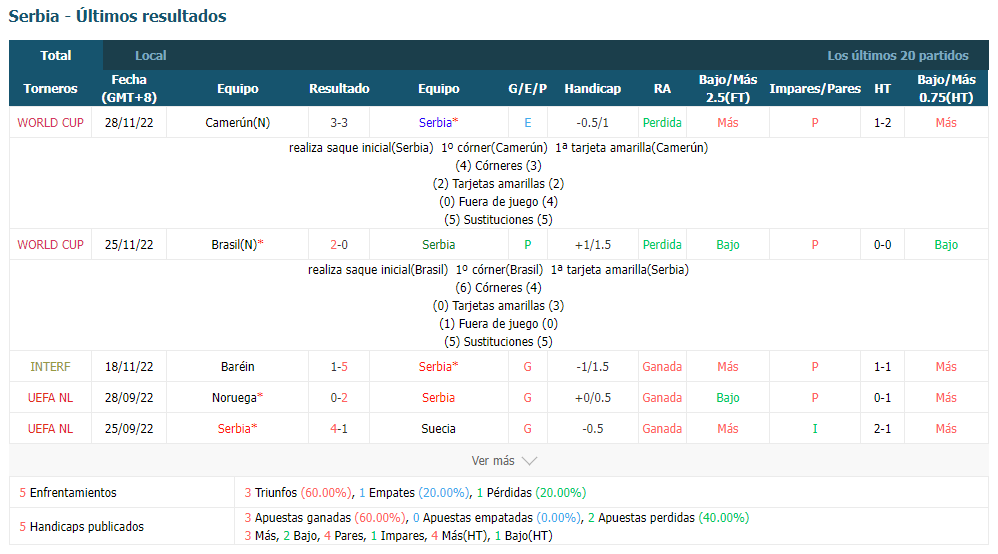Select handicap value -1/1.5
The width and height of the screenshot is (998, 554).
pyautogui.click(x=593, y=367)
